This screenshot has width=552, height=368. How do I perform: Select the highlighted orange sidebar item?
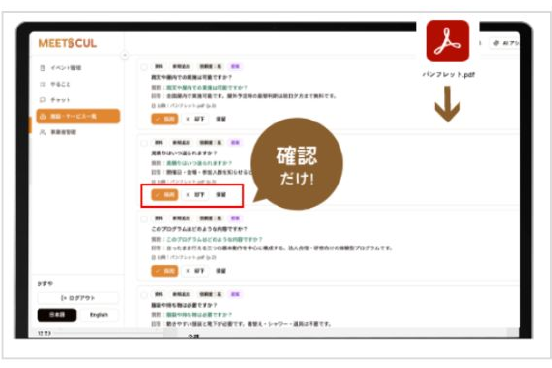point(78,116)
